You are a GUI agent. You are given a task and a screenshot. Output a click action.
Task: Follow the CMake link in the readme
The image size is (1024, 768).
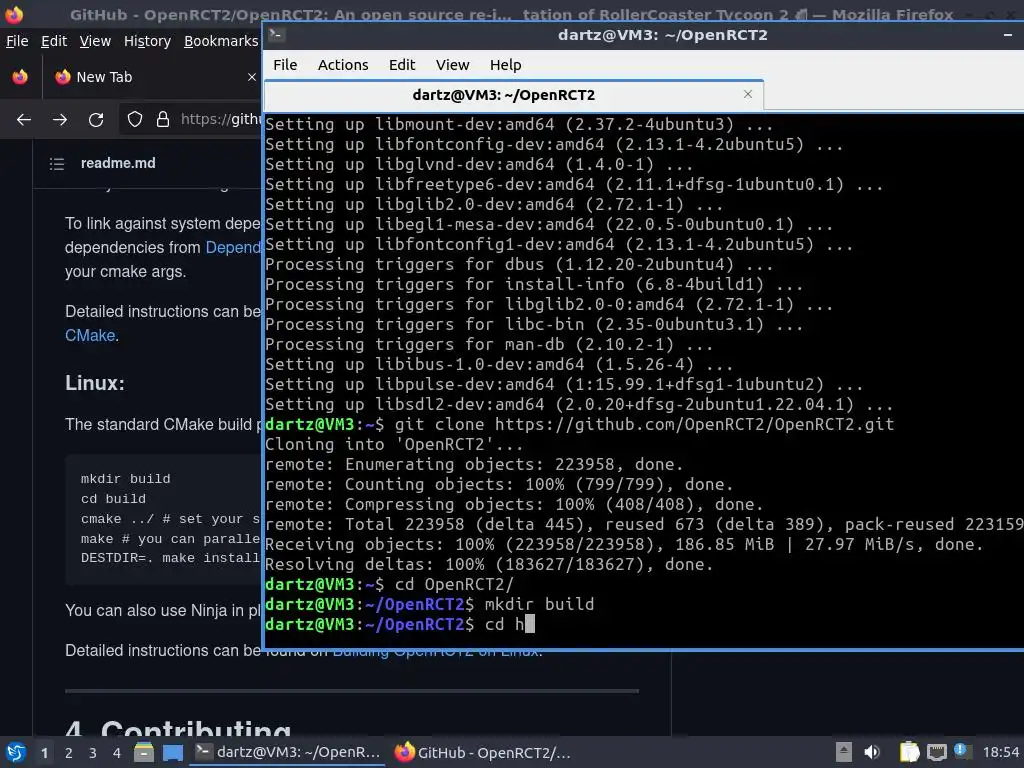coord(90,336)
